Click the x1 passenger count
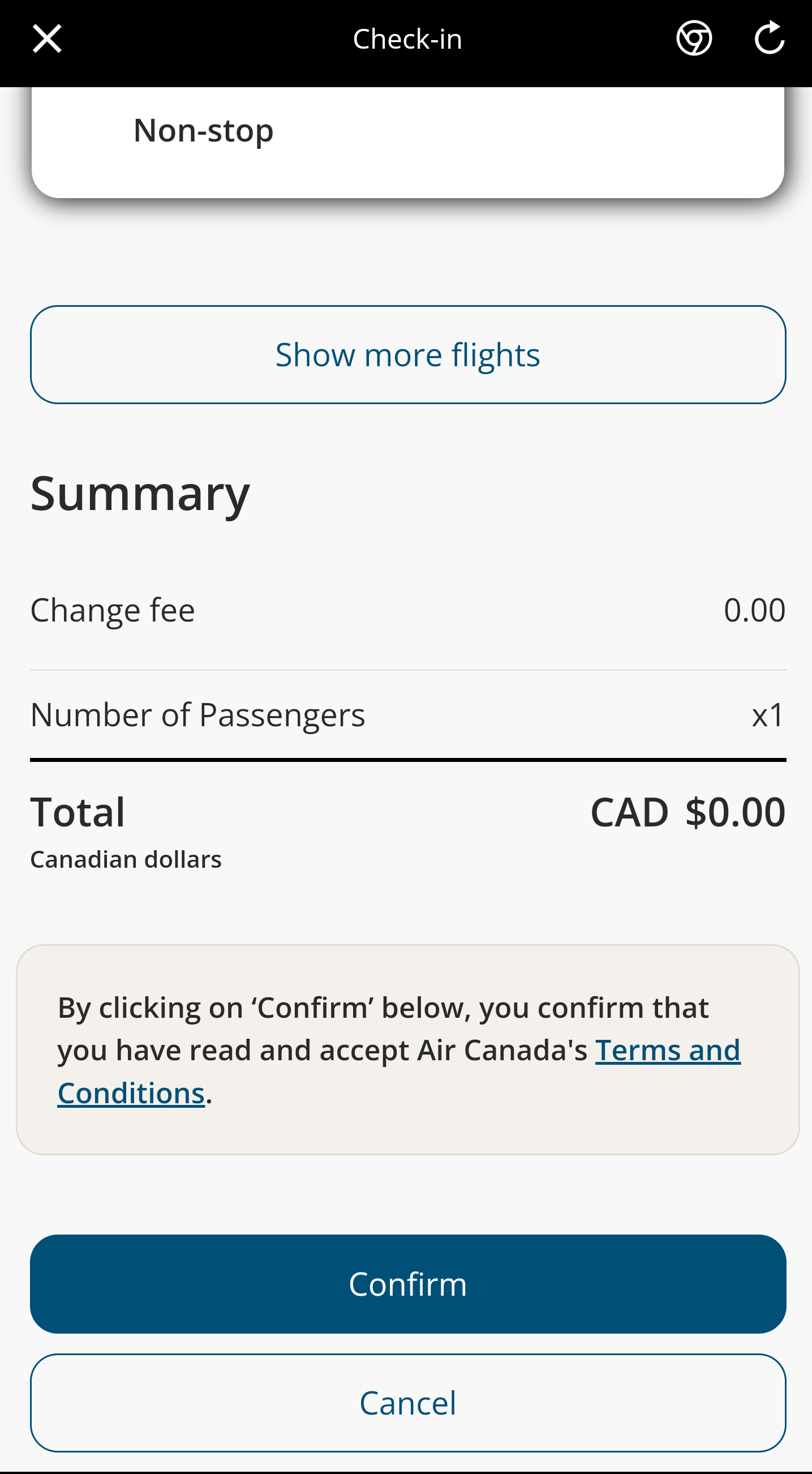This screenshot has width=812, height=1474. click(768, 715)
